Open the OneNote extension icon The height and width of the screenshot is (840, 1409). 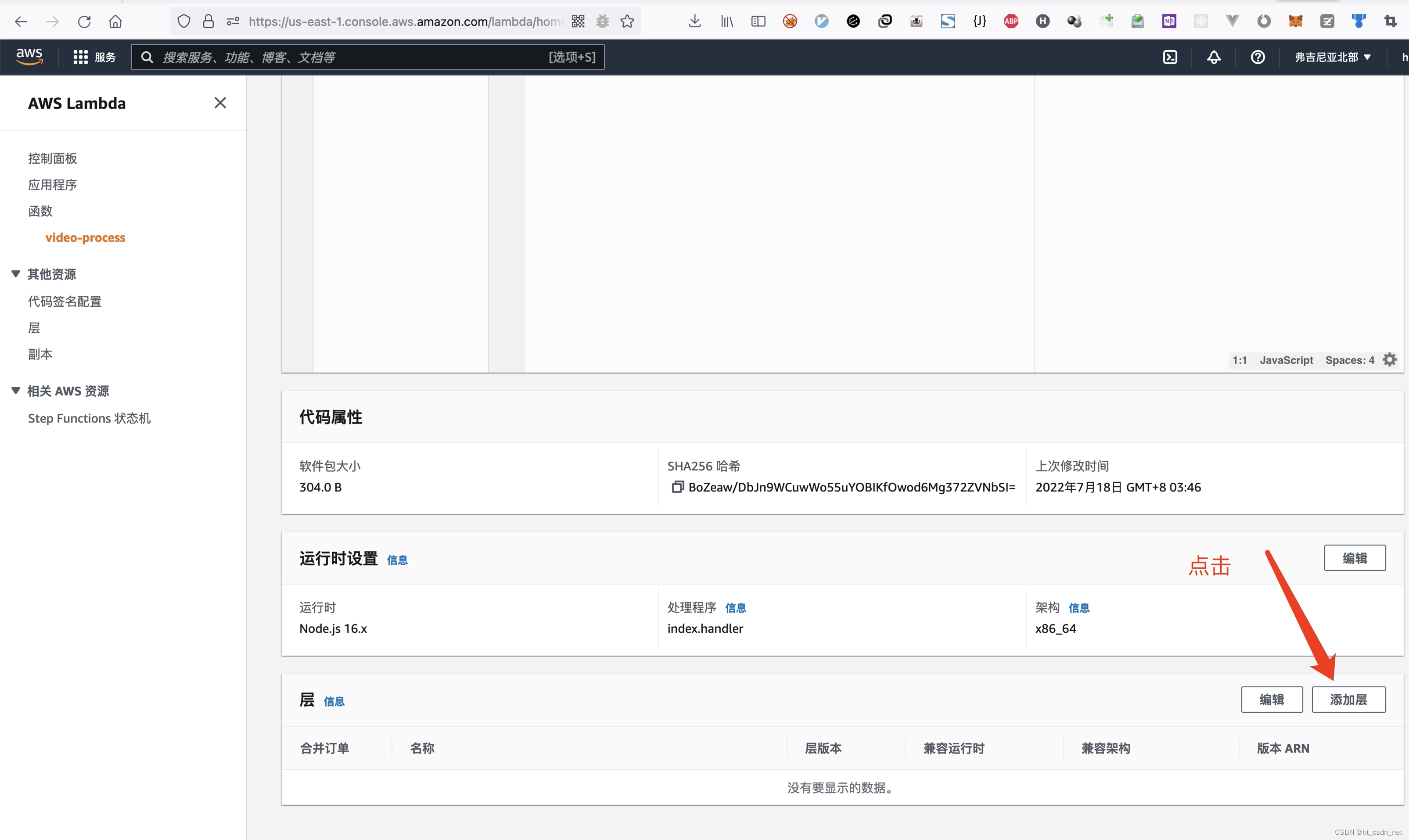tap(1169, 22)
